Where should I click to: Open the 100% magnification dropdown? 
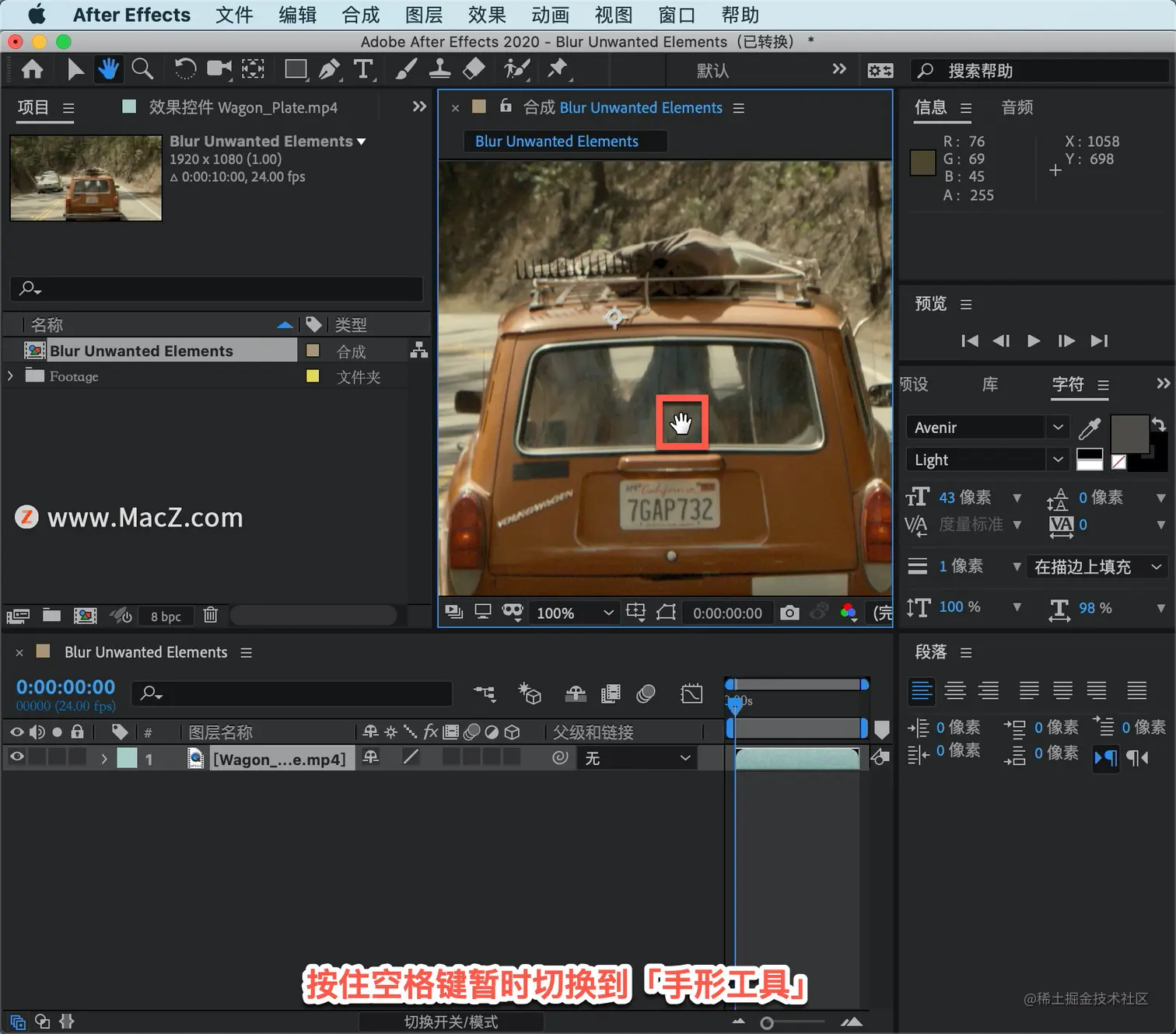[575, 613]
